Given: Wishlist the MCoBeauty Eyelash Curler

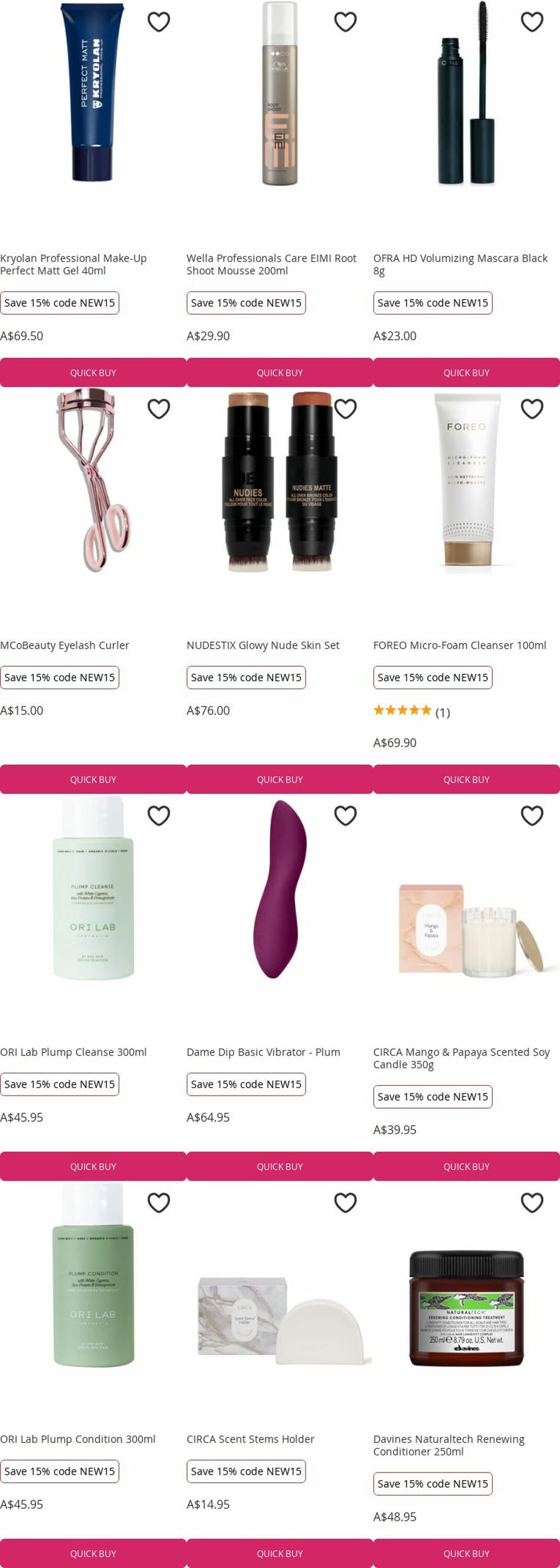Looking at the screenshot, I should tap(159, 409).
